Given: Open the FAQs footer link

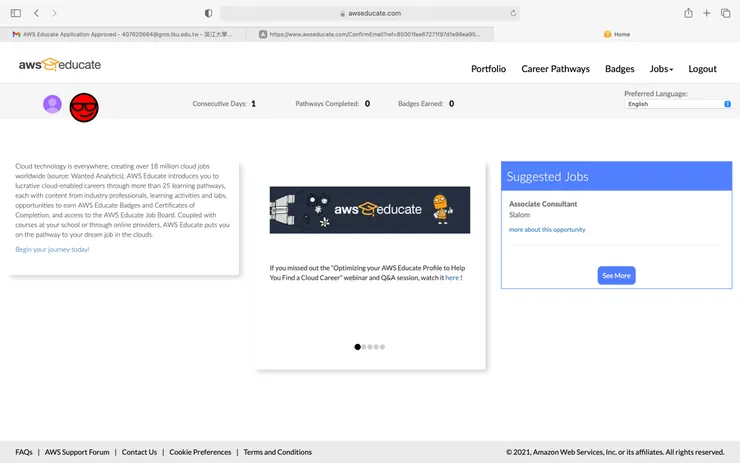Looking at the screenshot, I should point(24,452).
